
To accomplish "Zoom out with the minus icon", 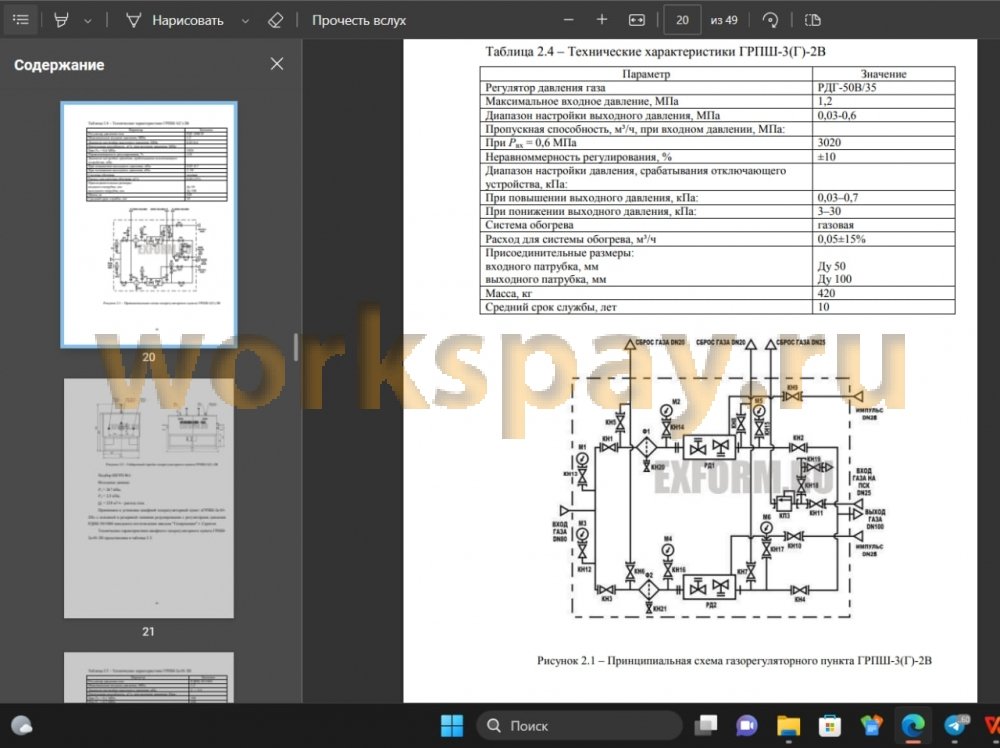I will (568, 20).
